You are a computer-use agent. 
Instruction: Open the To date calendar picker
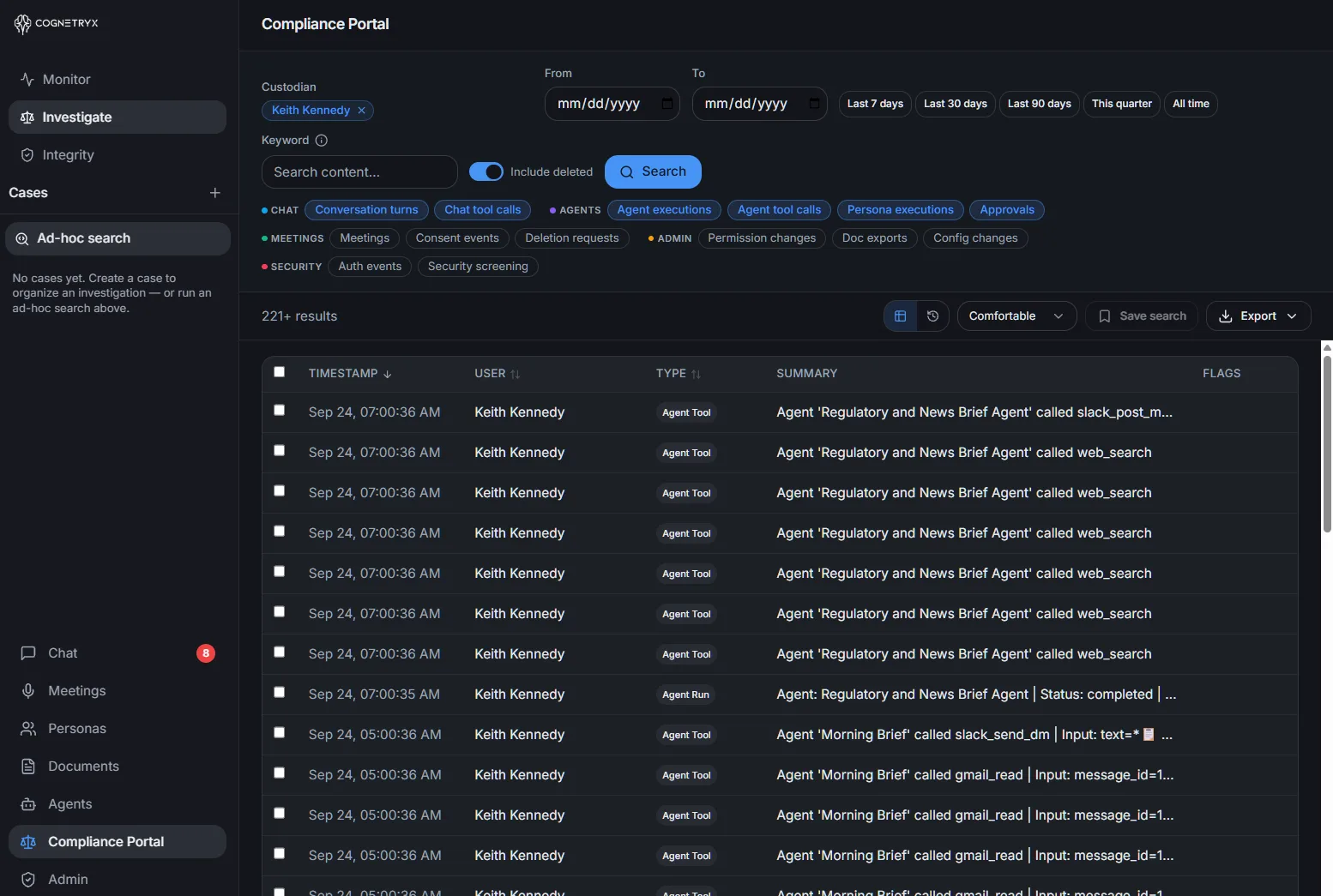[815, 104]
